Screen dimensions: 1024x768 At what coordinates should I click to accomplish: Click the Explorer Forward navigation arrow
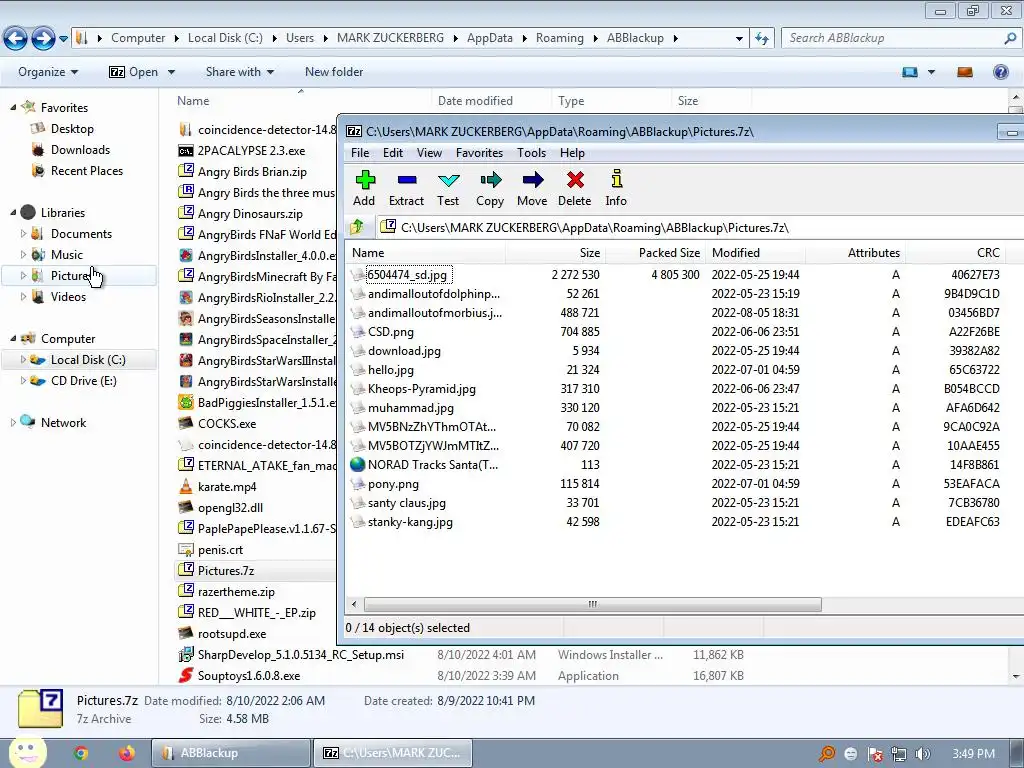tap(43, 39)
